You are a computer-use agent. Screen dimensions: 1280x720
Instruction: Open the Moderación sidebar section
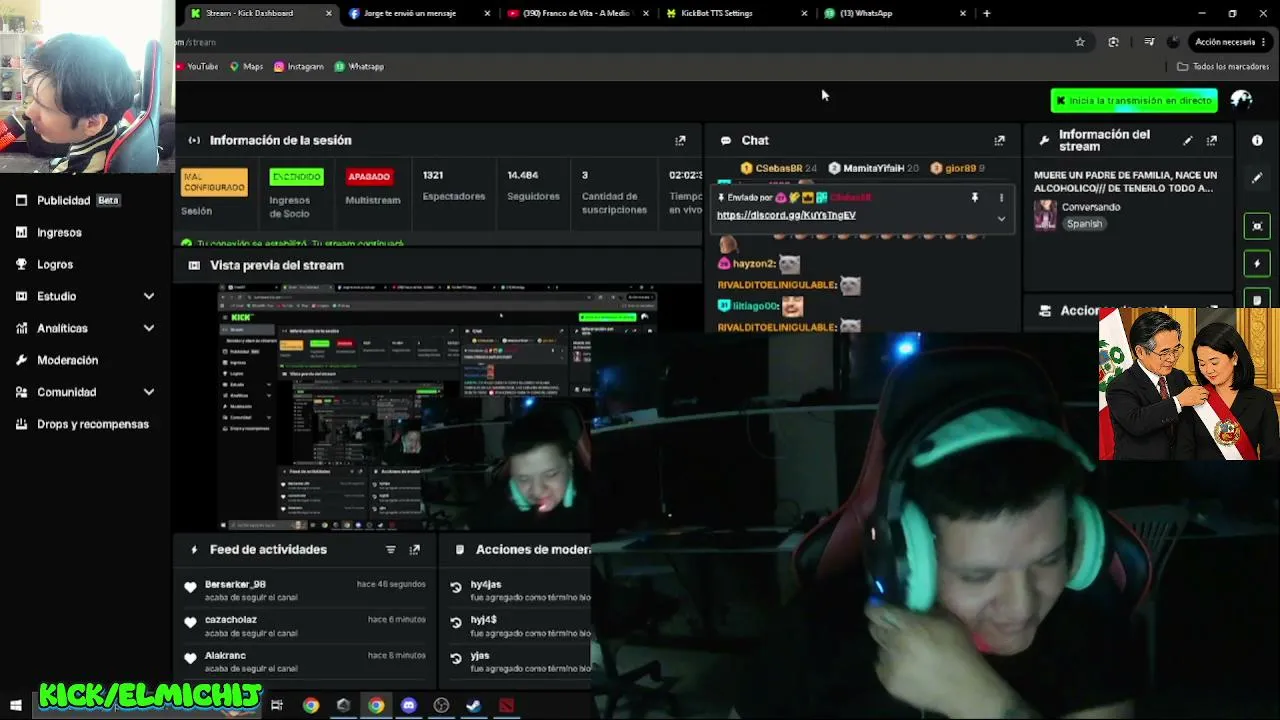tap(67, 360)
